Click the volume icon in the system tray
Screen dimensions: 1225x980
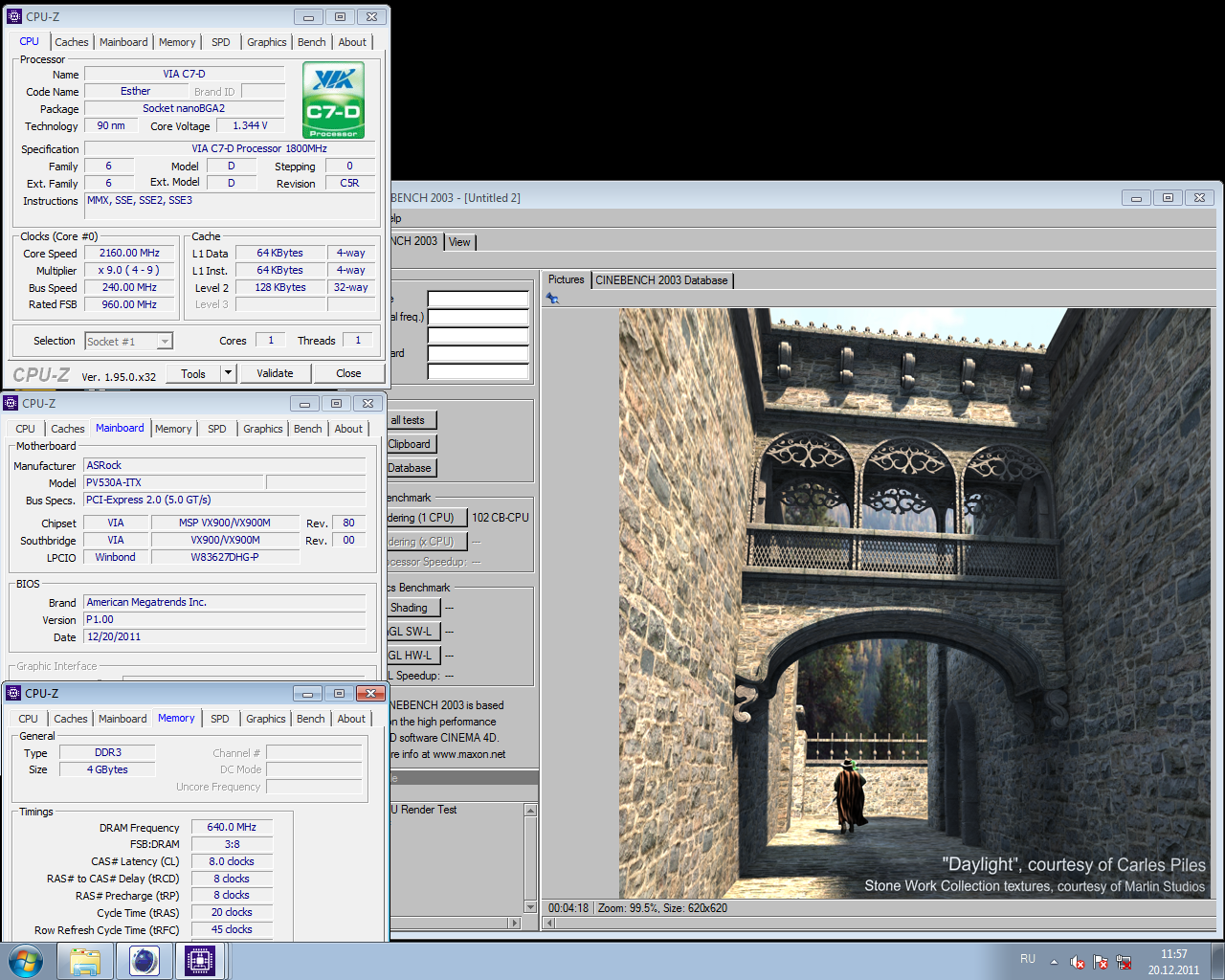1078,962
